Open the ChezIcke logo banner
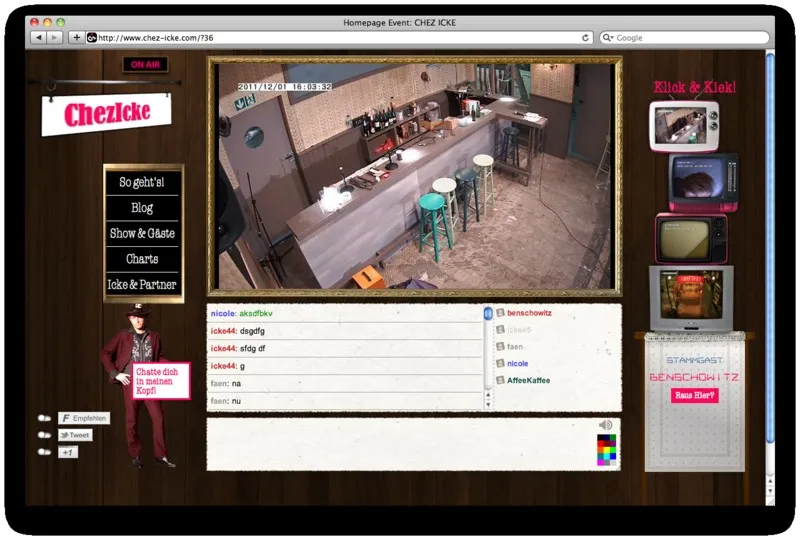 tap(106, 114)
